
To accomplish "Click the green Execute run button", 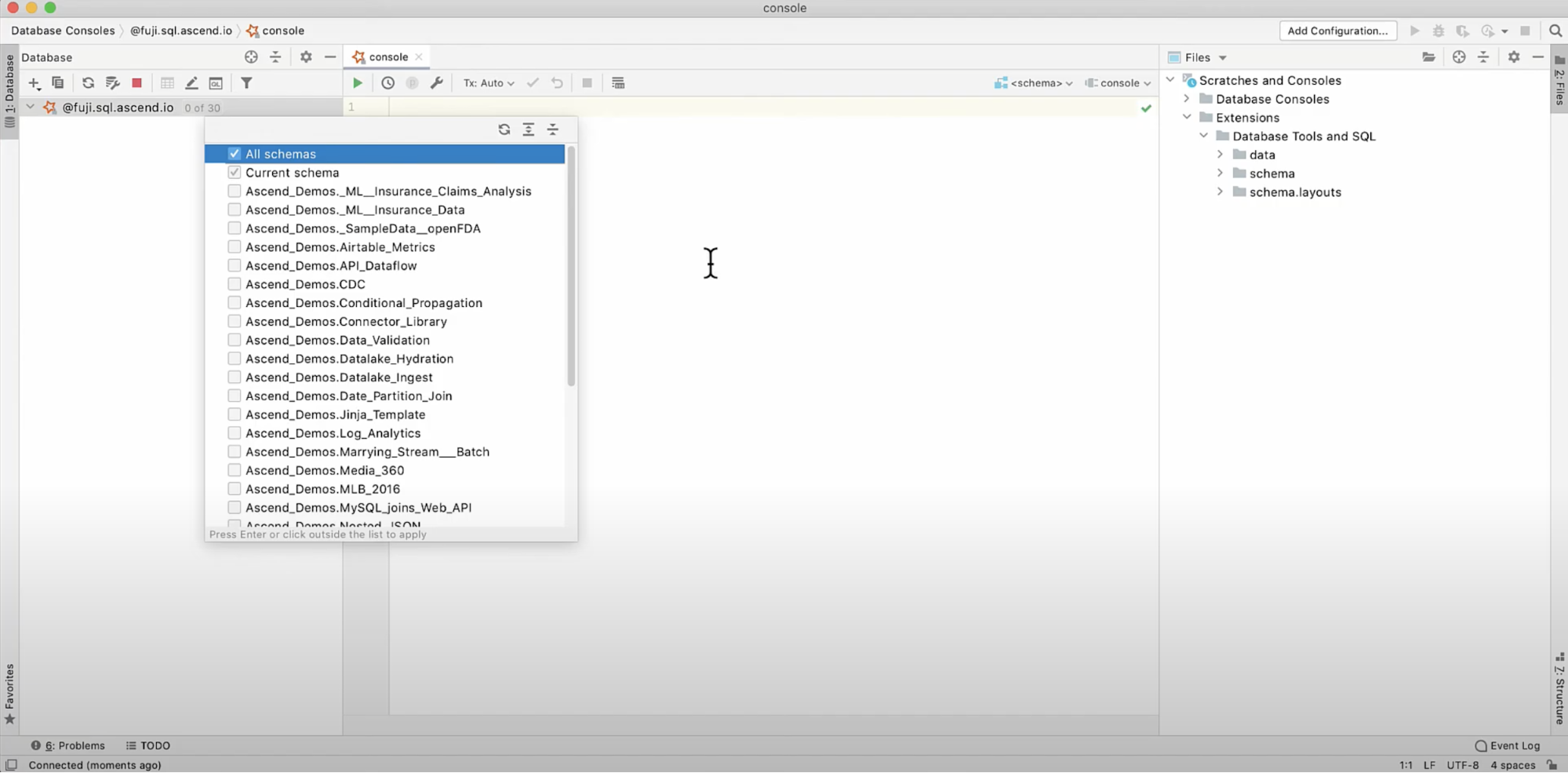I will pyautogui.click(x=358, y=83).
